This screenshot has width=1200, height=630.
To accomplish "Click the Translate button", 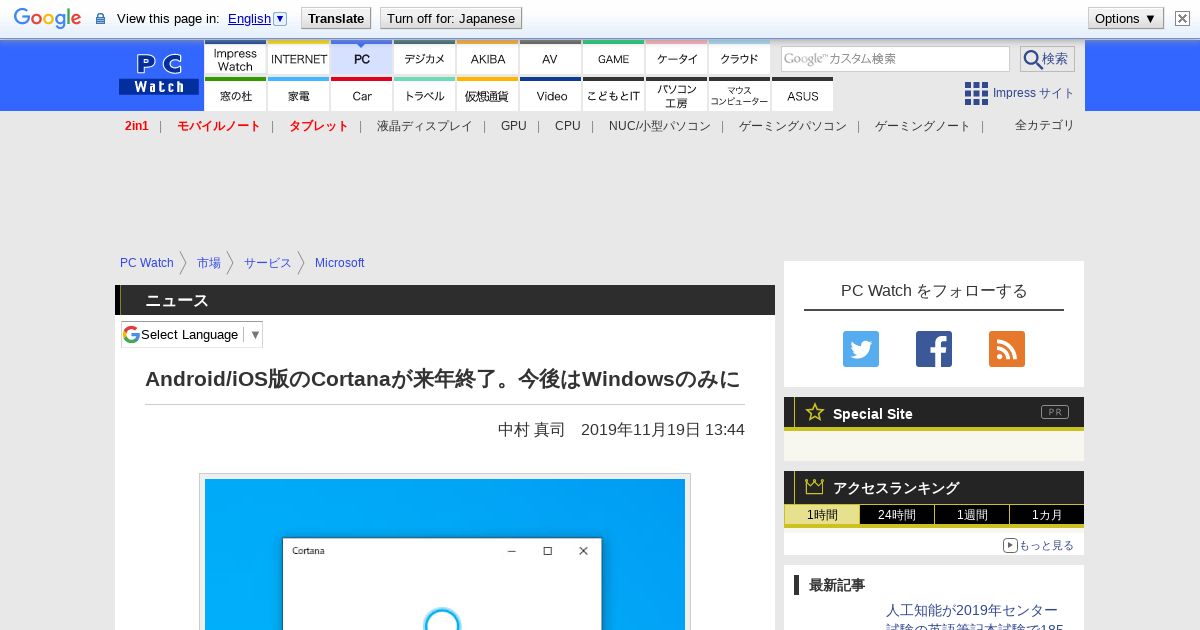I will (336, 18).
